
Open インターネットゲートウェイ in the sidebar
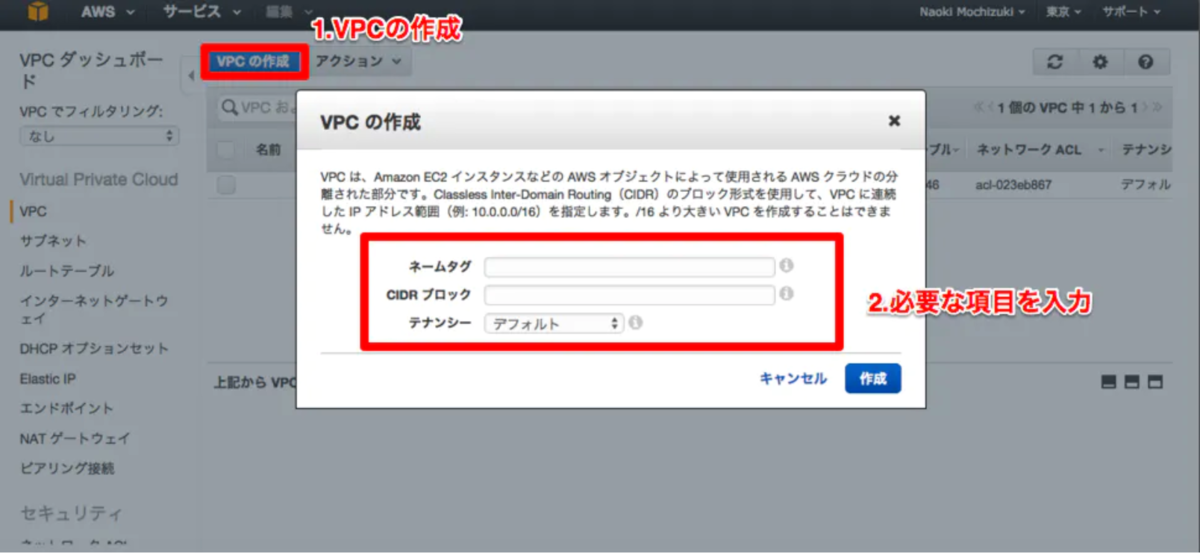click(x=94, y=309)
